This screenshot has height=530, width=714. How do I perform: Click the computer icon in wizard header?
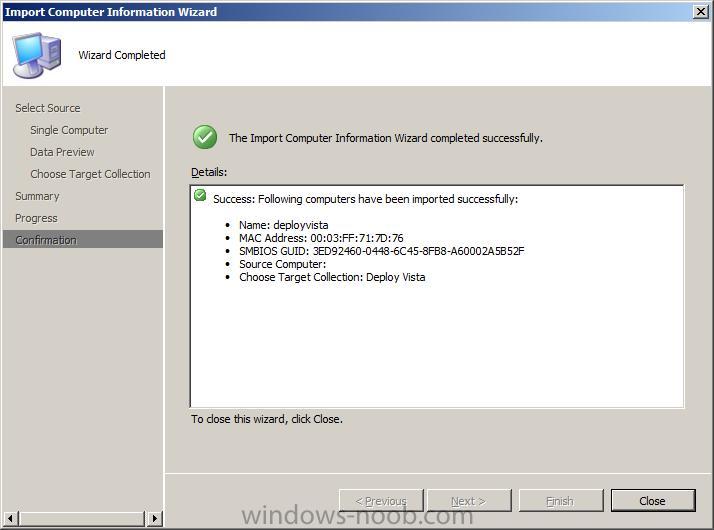click(x=36, y=55)
